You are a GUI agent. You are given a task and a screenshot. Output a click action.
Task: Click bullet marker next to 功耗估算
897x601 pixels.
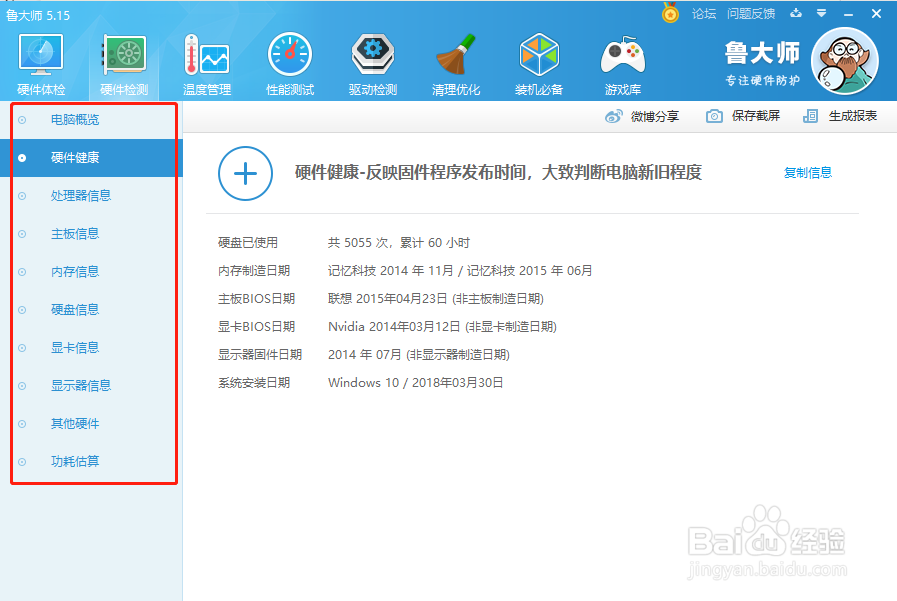pyautogui.click(x=22, y=462)
